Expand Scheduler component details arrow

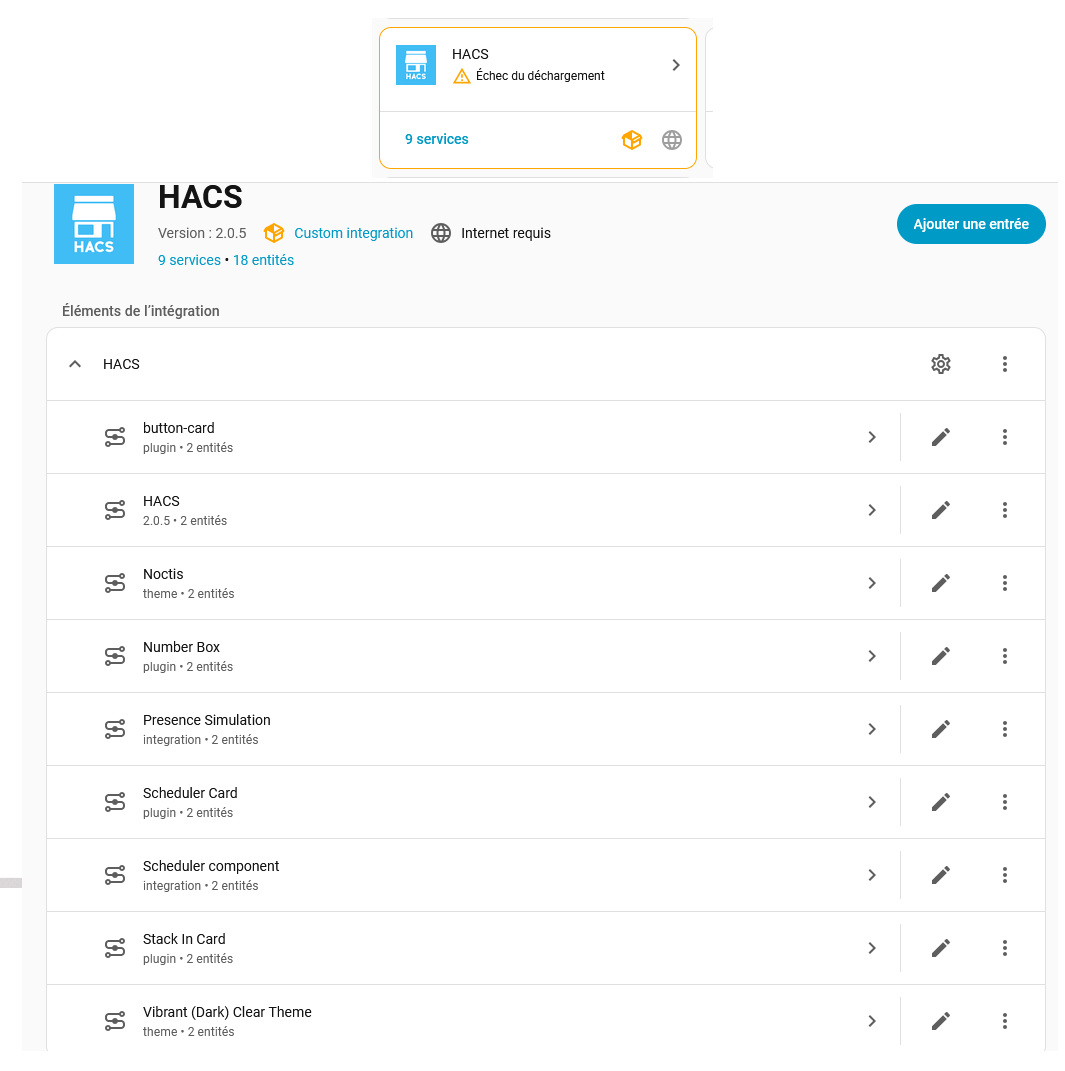pyautogui.click(x=872, y=875)
